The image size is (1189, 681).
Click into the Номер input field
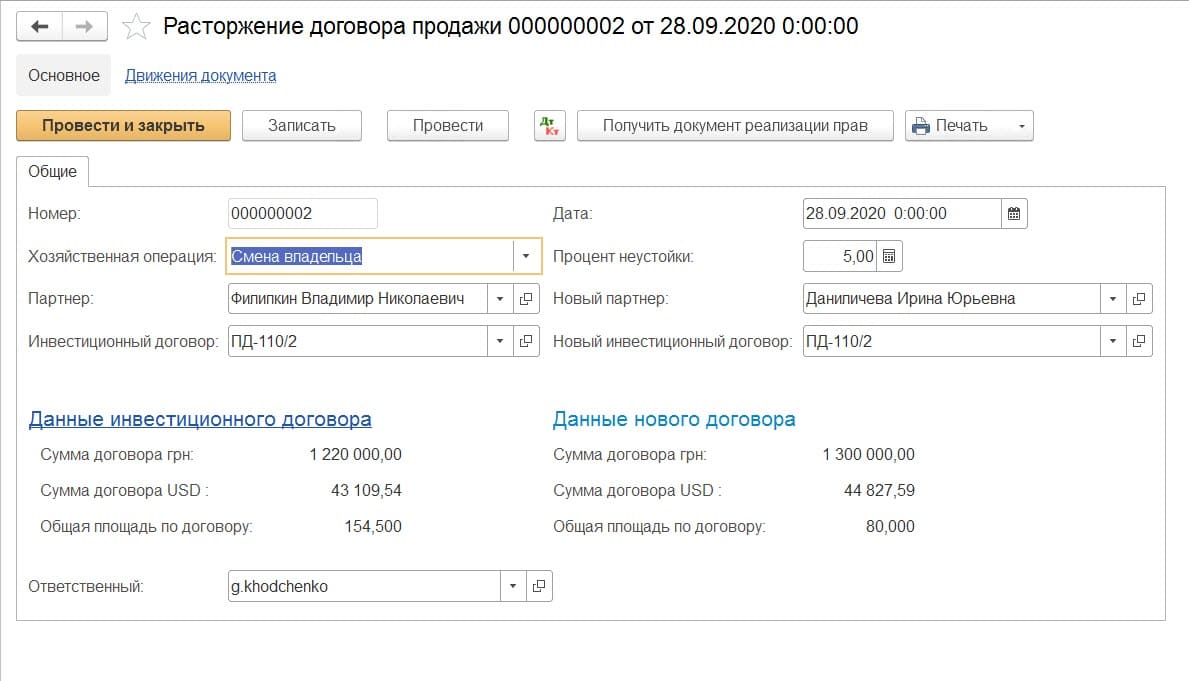tap(302, 213)
